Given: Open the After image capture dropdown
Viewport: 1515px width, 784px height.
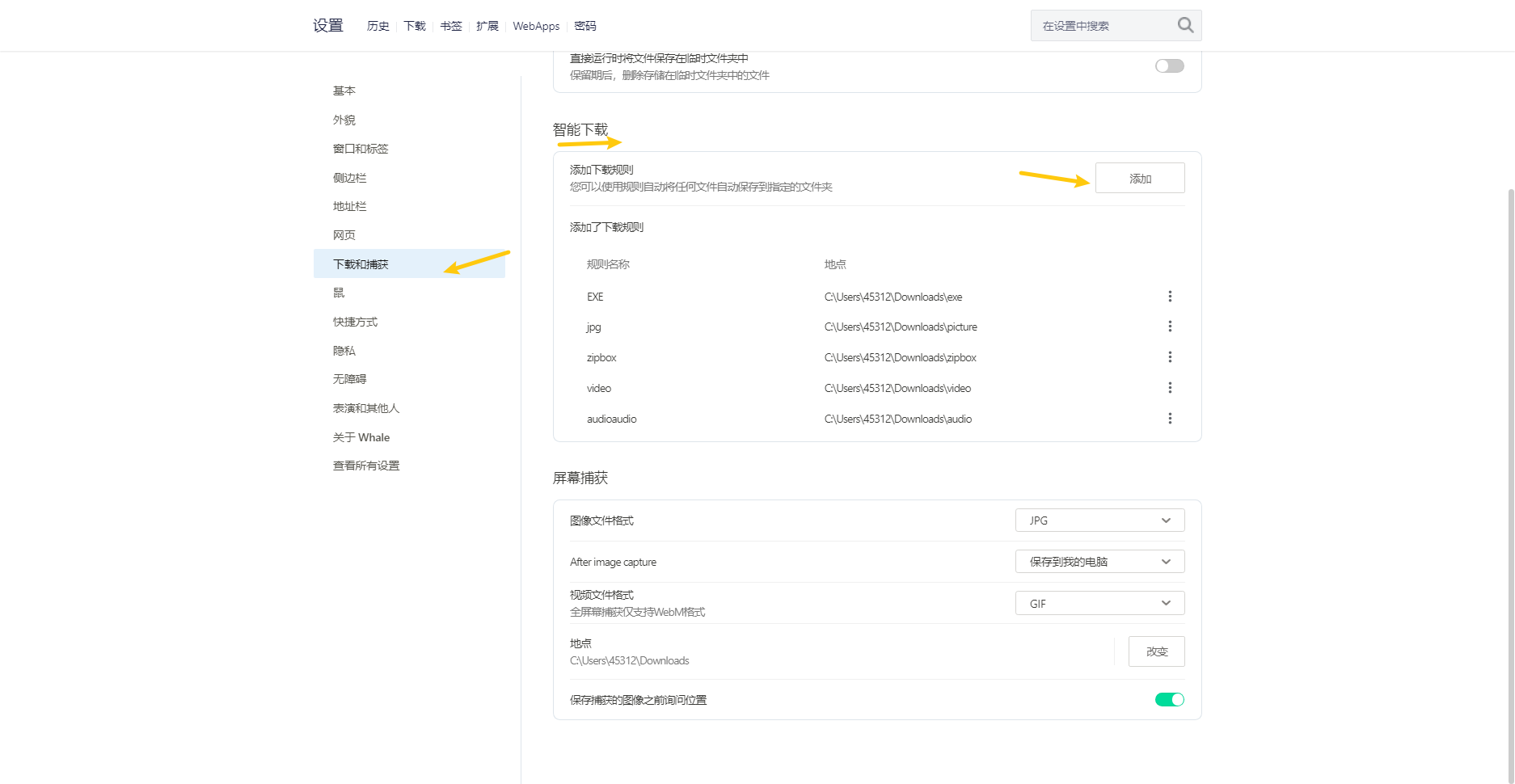Looking at the screenshot, I should (1099, 562).
